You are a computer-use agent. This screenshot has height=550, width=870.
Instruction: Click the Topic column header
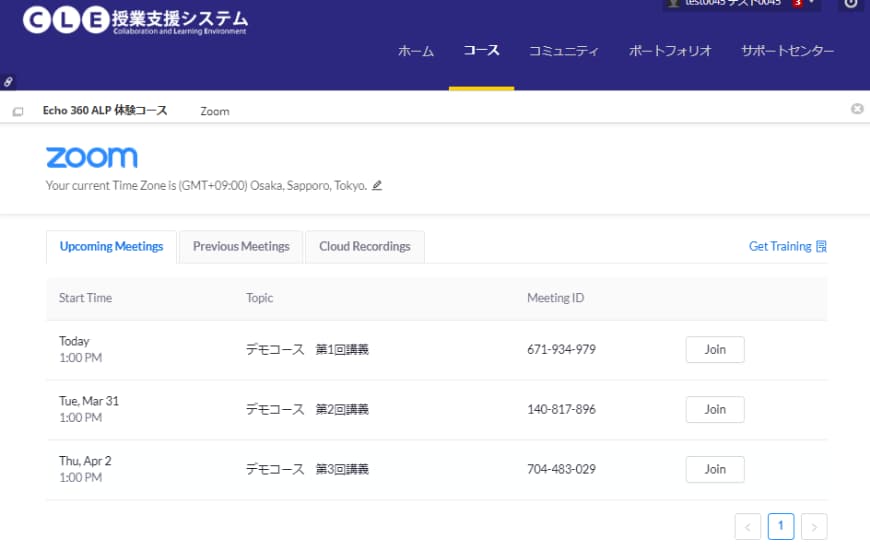point(260,298)
